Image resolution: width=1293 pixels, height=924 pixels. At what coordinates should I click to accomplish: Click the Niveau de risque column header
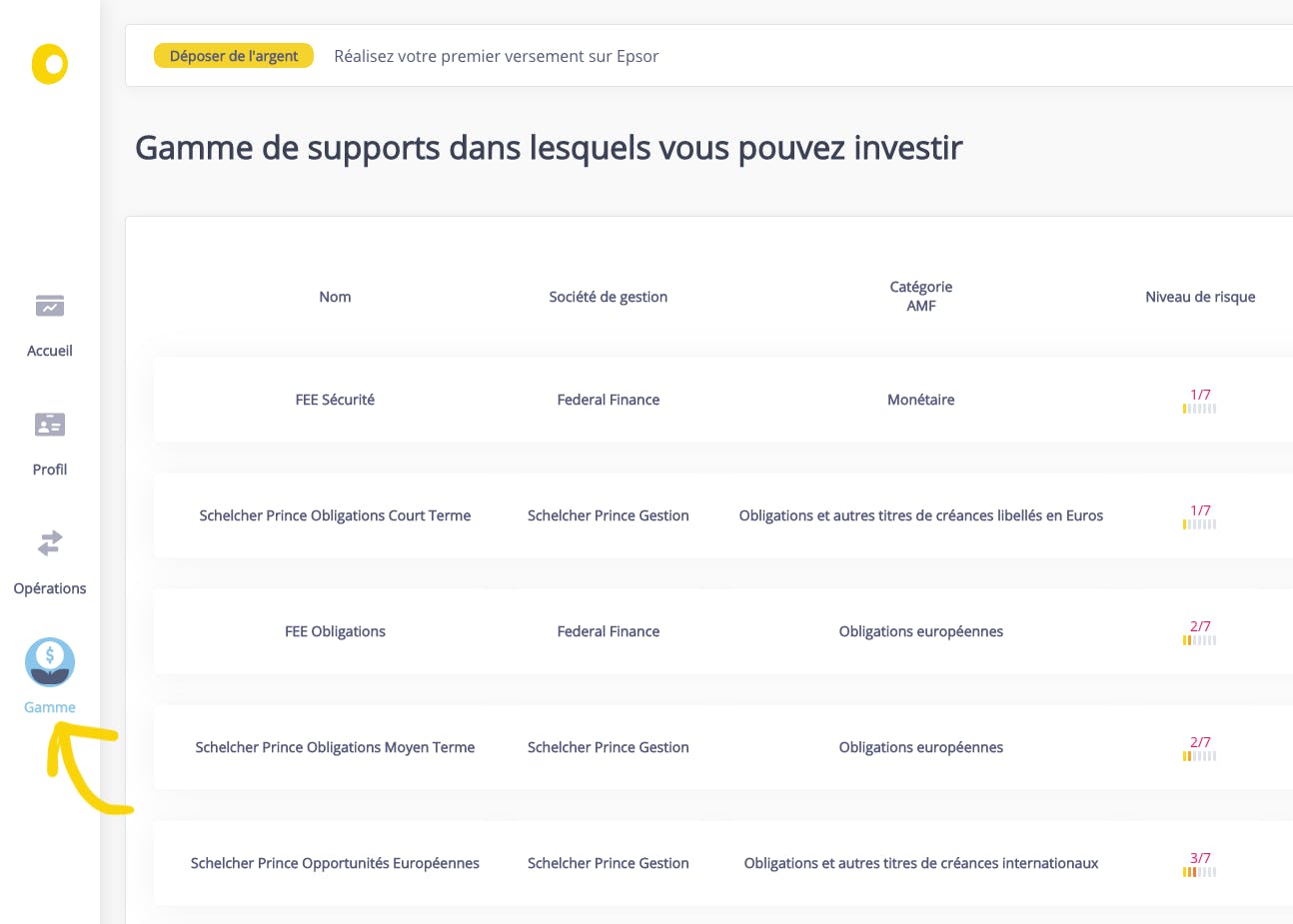pyautogui.click(x=1200, y=297)
